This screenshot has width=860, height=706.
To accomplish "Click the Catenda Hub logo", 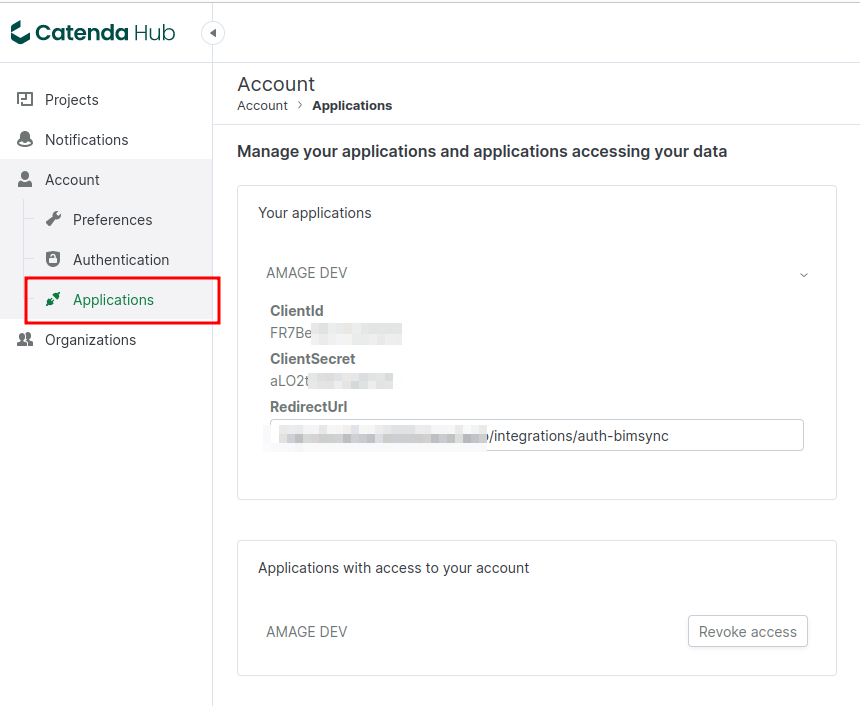I will point(92,32).
